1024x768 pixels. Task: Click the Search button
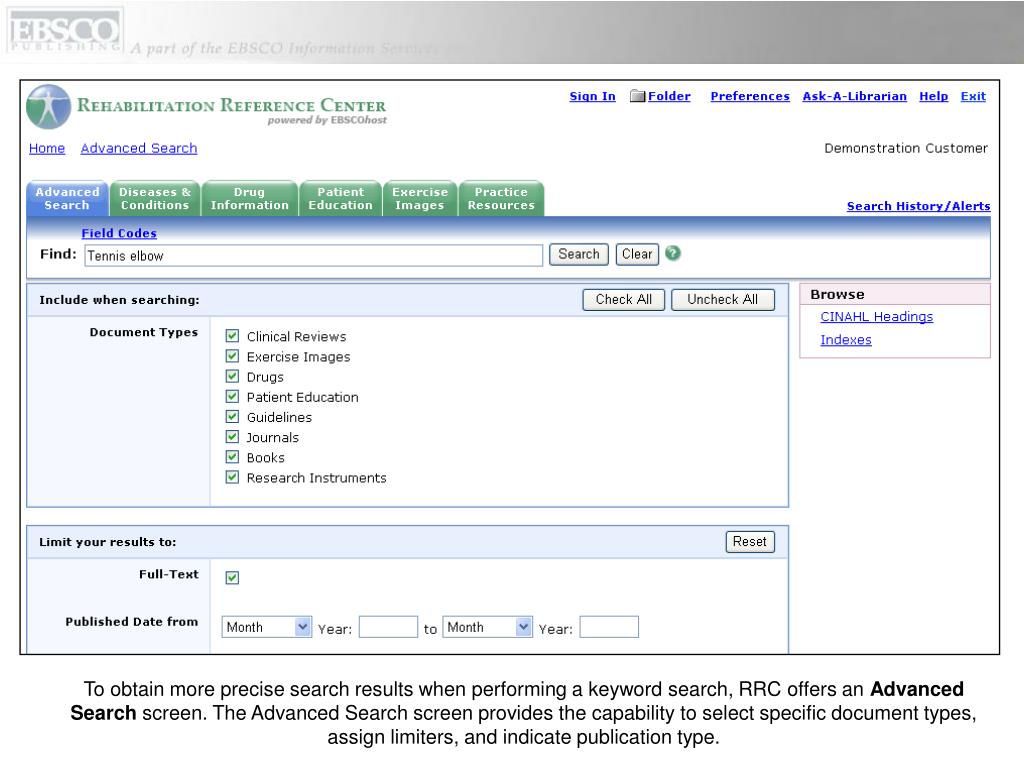[x=579, y=254]
